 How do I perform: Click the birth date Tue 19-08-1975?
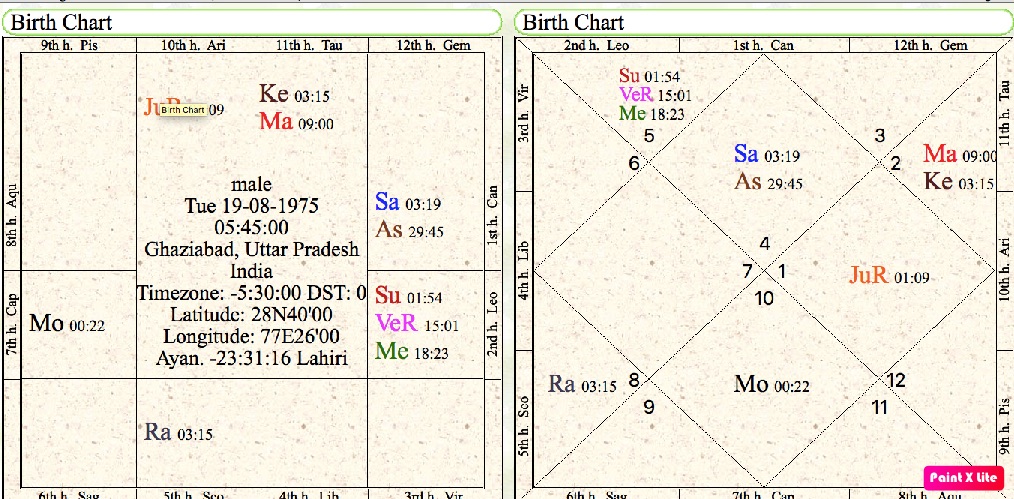(x=251, y=206)
